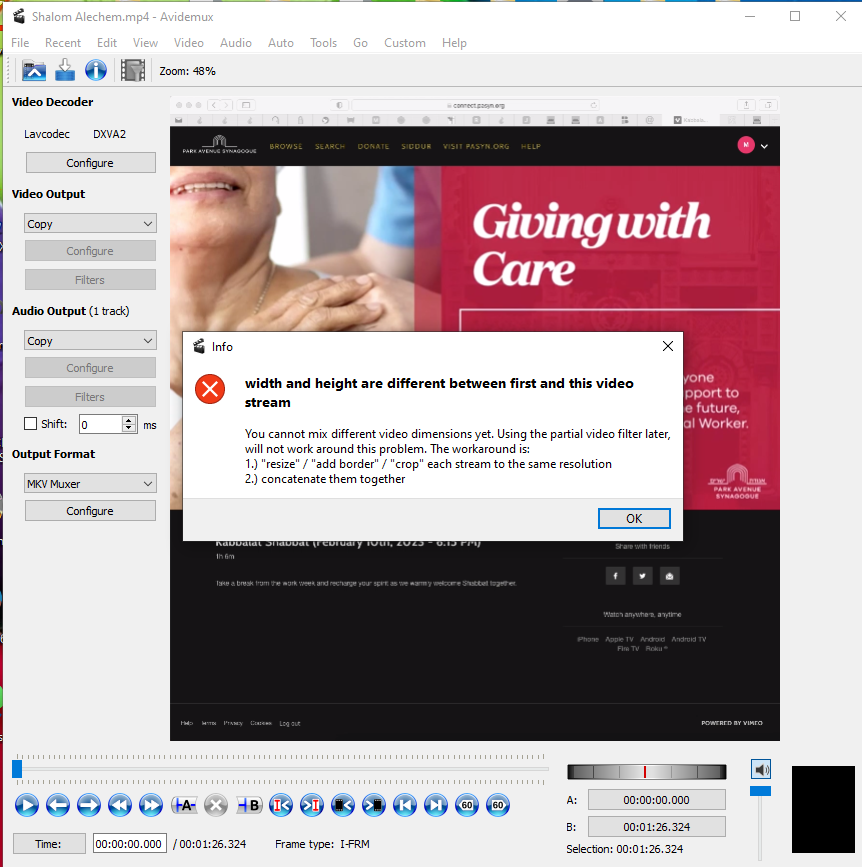Image resolution: width=862 pixels, height=867 pixels.
Task: Click the Save video toolbar icon
Action: 65,70
